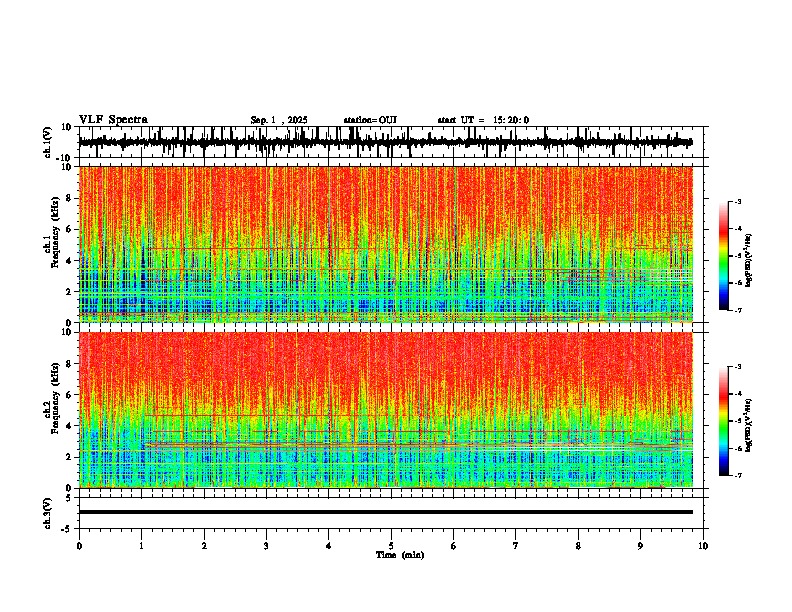Screen dimensions: 792x612
Task: Click the "-3" label on ch.1 color bar
Action: pos(737,202)
